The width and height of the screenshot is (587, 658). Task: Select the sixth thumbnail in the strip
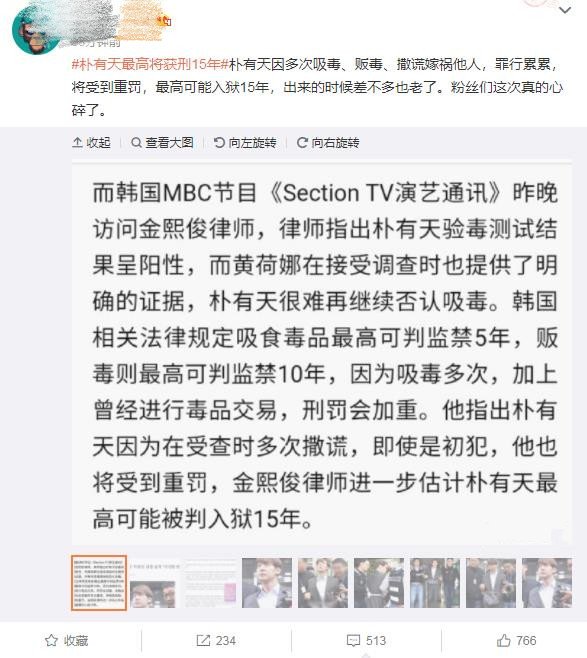pos(379,583)
